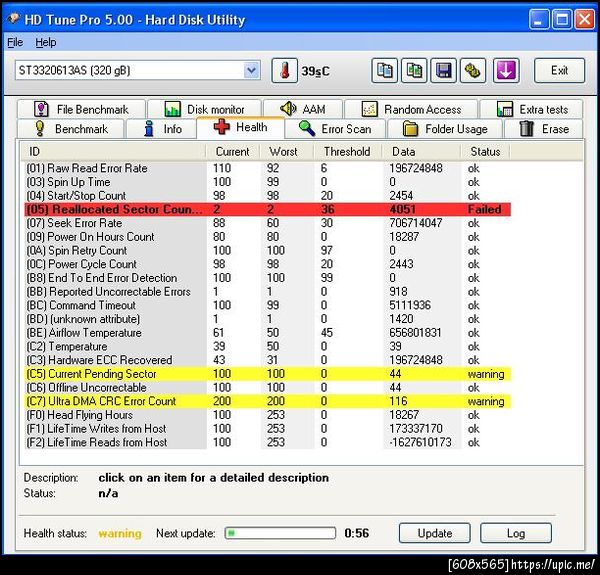Click the copy screenshot toolbar icon
The height and width of the screenshot is (575, 600).
(x=414, y=70)
